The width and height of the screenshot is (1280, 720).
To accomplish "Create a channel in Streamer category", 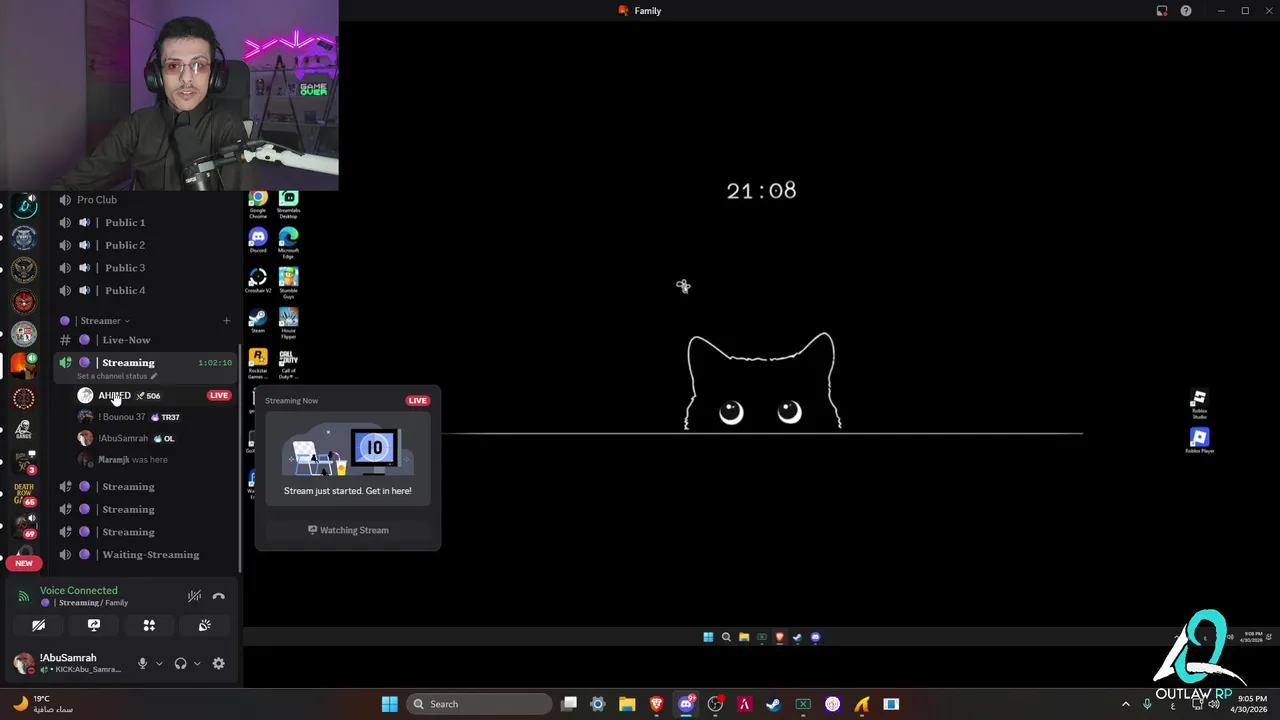I will 226,321.
